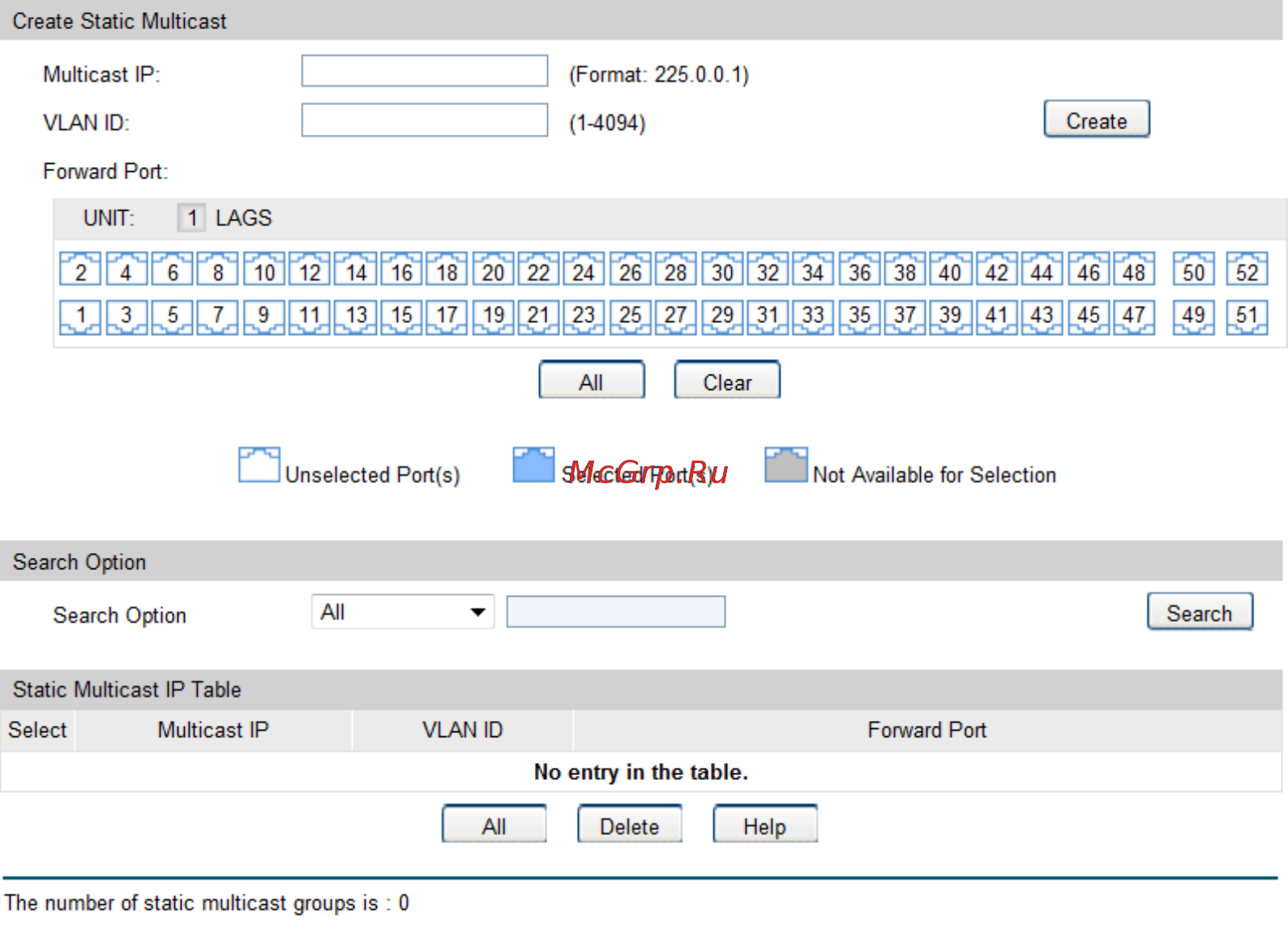The image size is (1288, 943).
Task: Select forward port 21
Action: pyautogui.click(x=538, y=317)
